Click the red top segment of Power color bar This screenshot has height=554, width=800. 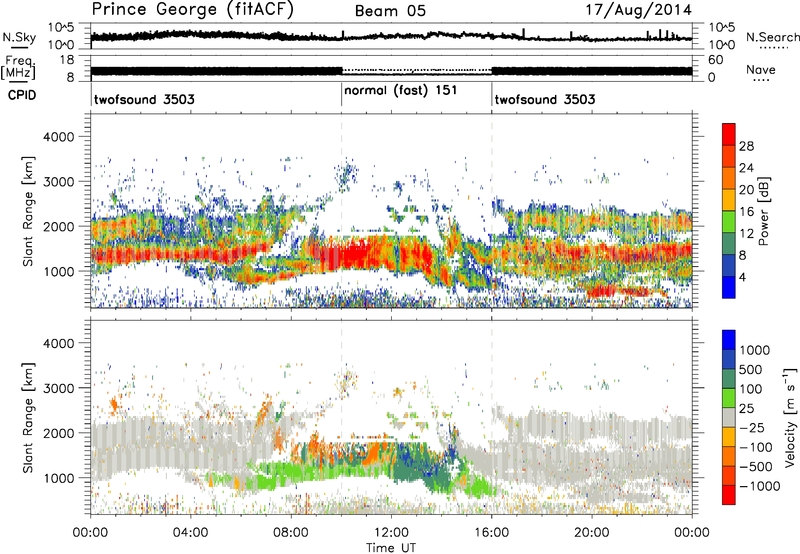(729, 135)
